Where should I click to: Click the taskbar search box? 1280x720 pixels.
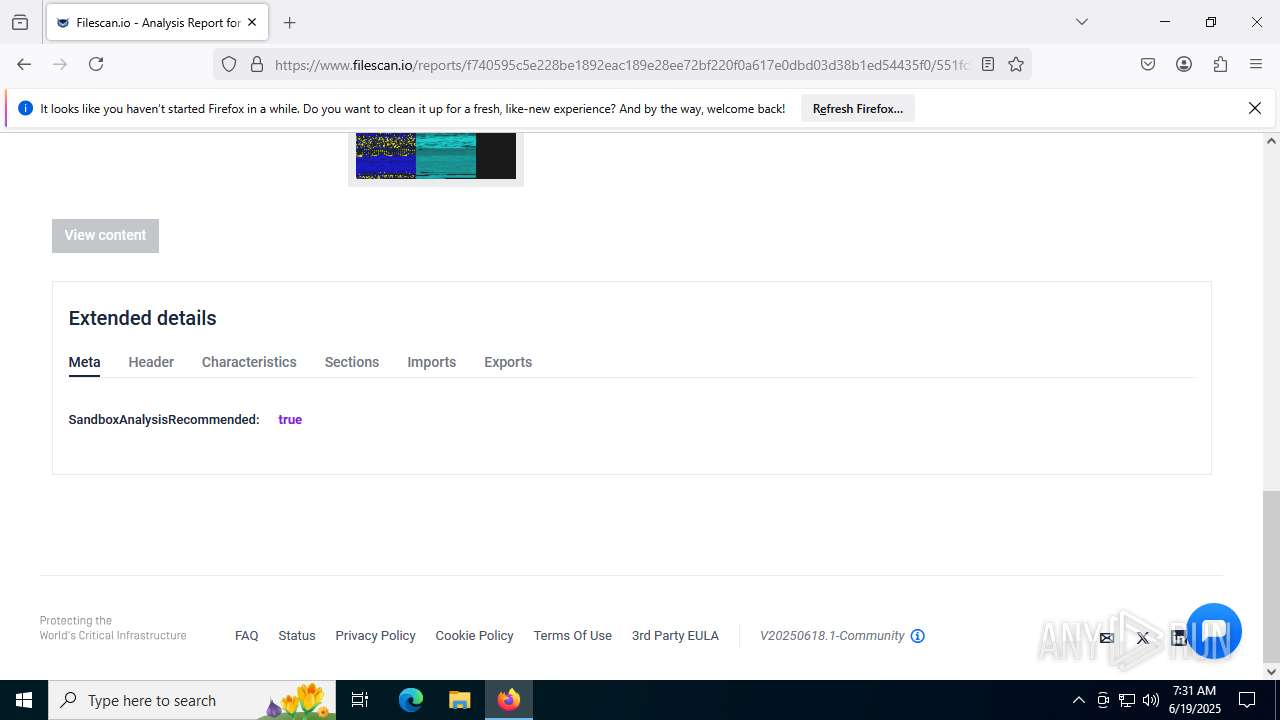tap(192, 700)
